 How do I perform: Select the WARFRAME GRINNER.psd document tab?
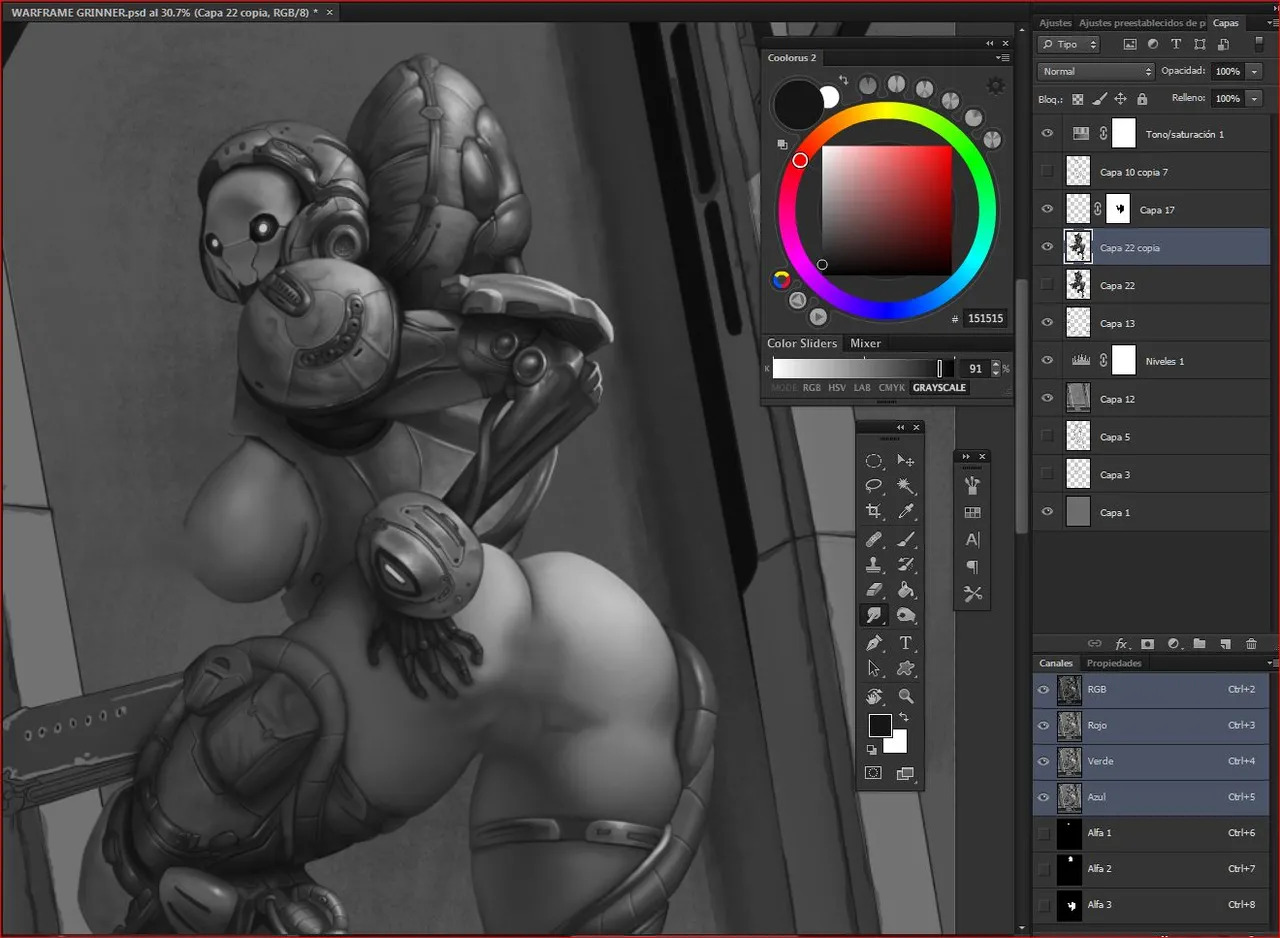(165, 12)
